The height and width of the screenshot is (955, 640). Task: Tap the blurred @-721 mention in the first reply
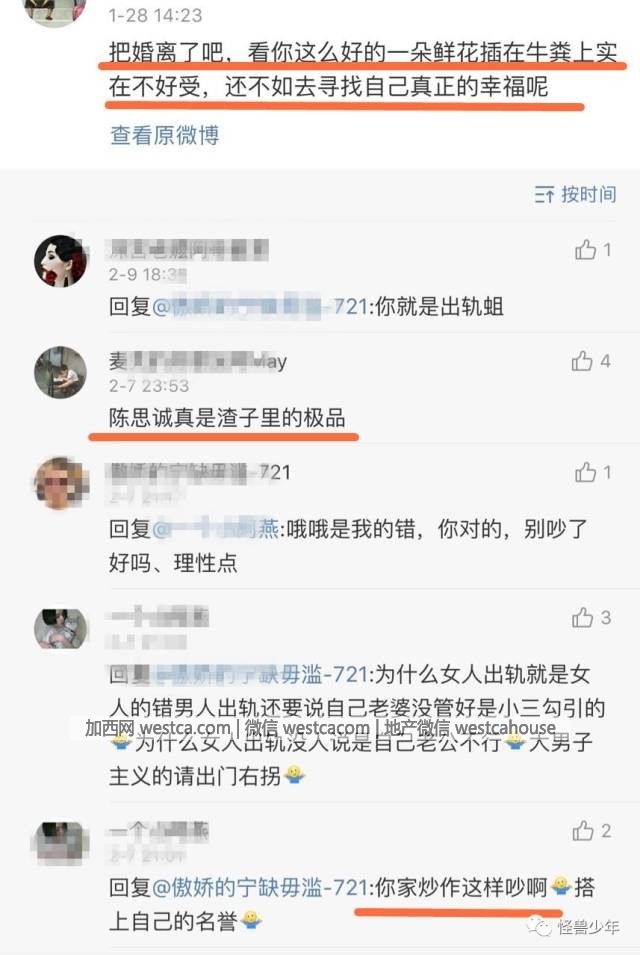(x=259, y=306)
